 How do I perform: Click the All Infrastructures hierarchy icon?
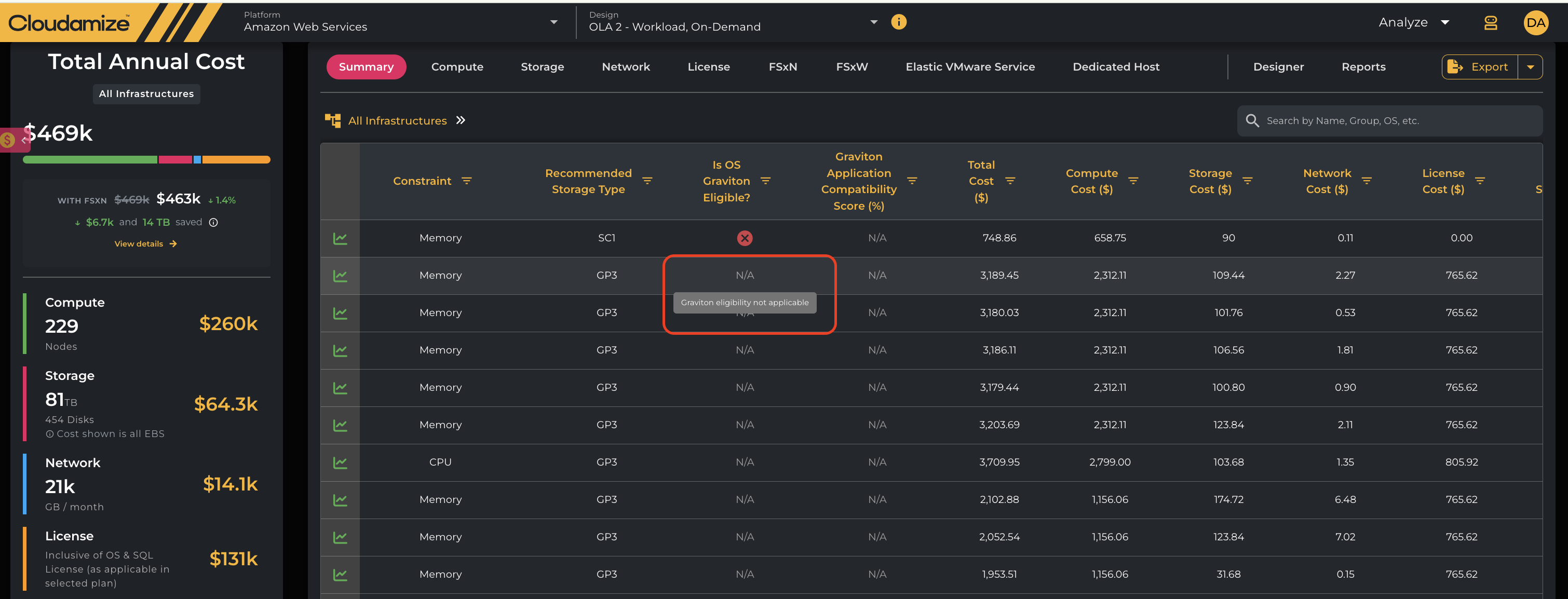click(x=332, y=120)
